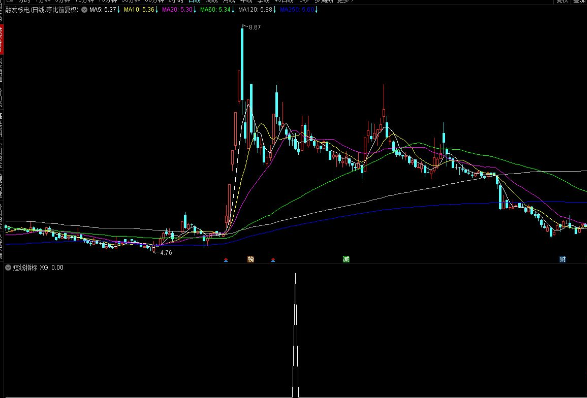Select the orange event marker below the chart

pos(251,259)
